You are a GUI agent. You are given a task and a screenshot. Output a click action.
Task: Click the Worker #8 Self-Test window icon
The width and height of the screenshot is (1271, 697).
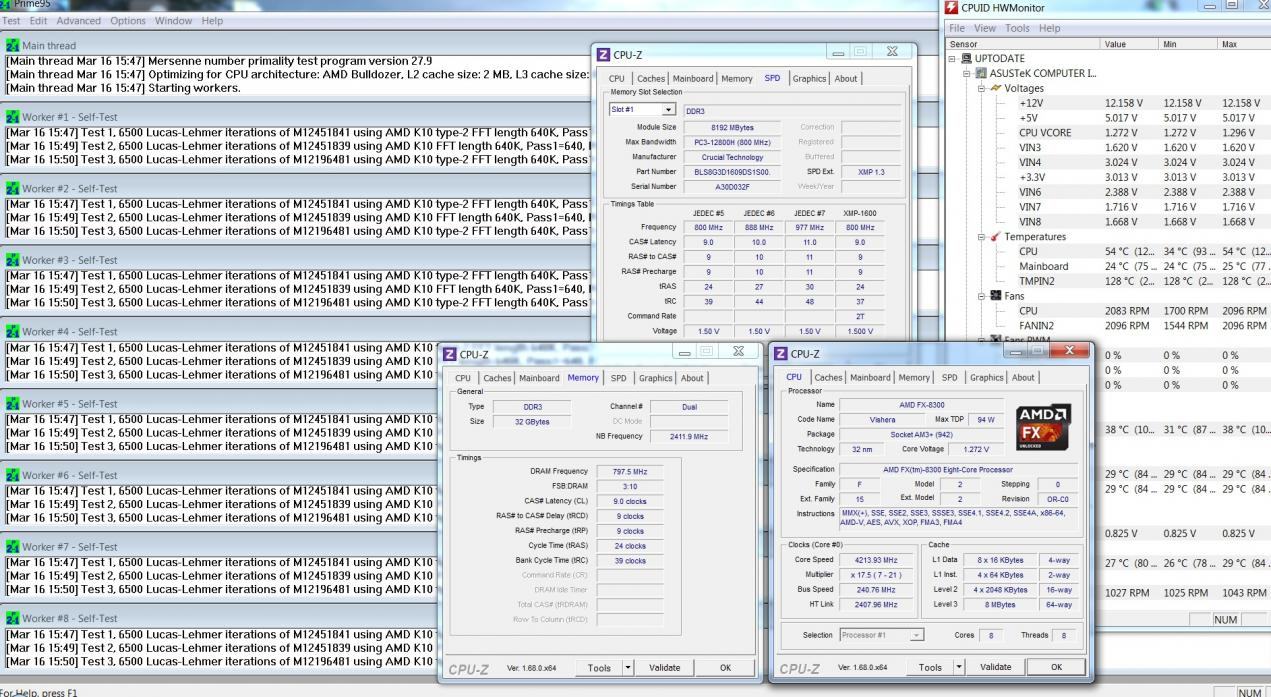[13, 619]
